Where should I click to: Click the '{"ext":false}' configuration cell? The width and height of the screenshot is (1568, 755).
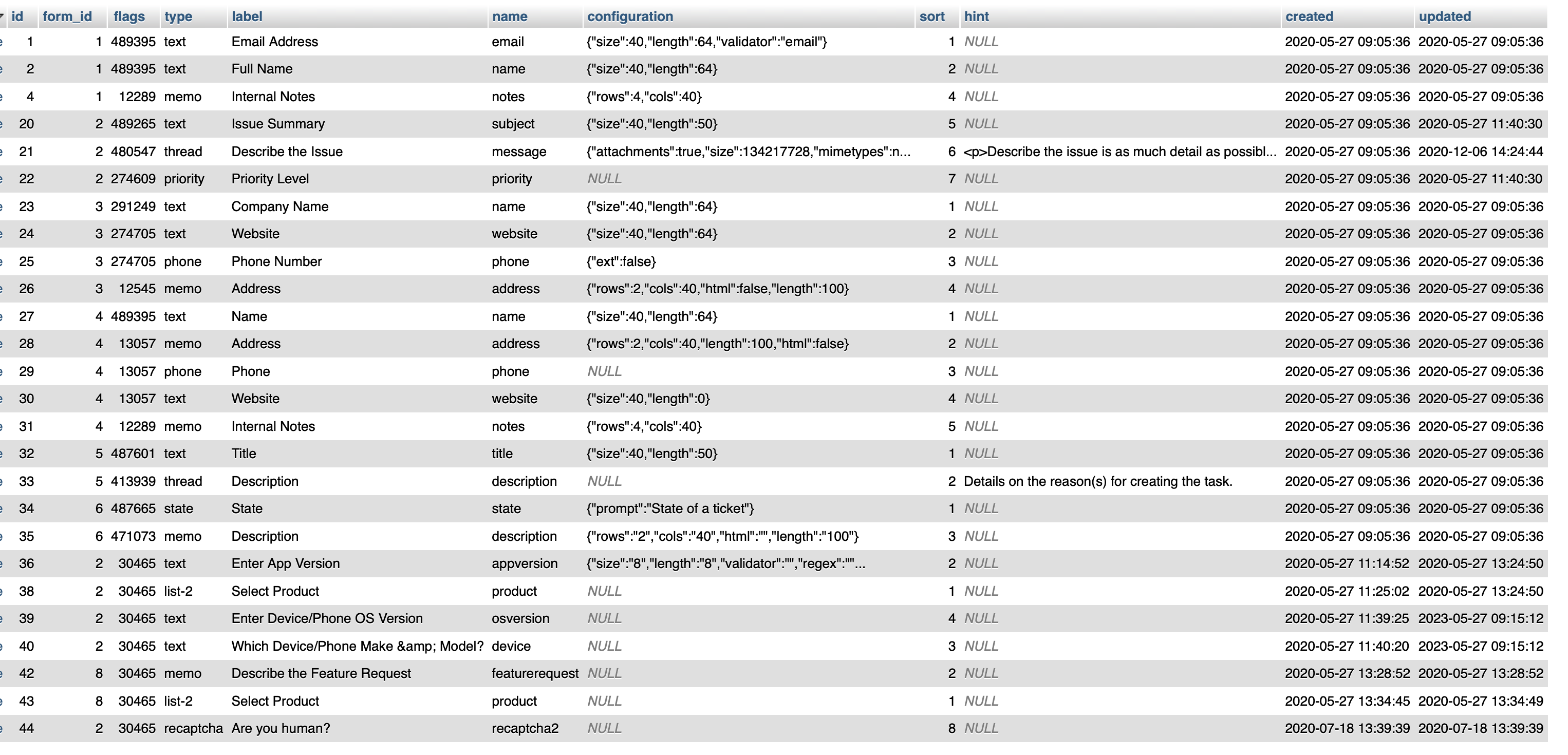point(621,261)
